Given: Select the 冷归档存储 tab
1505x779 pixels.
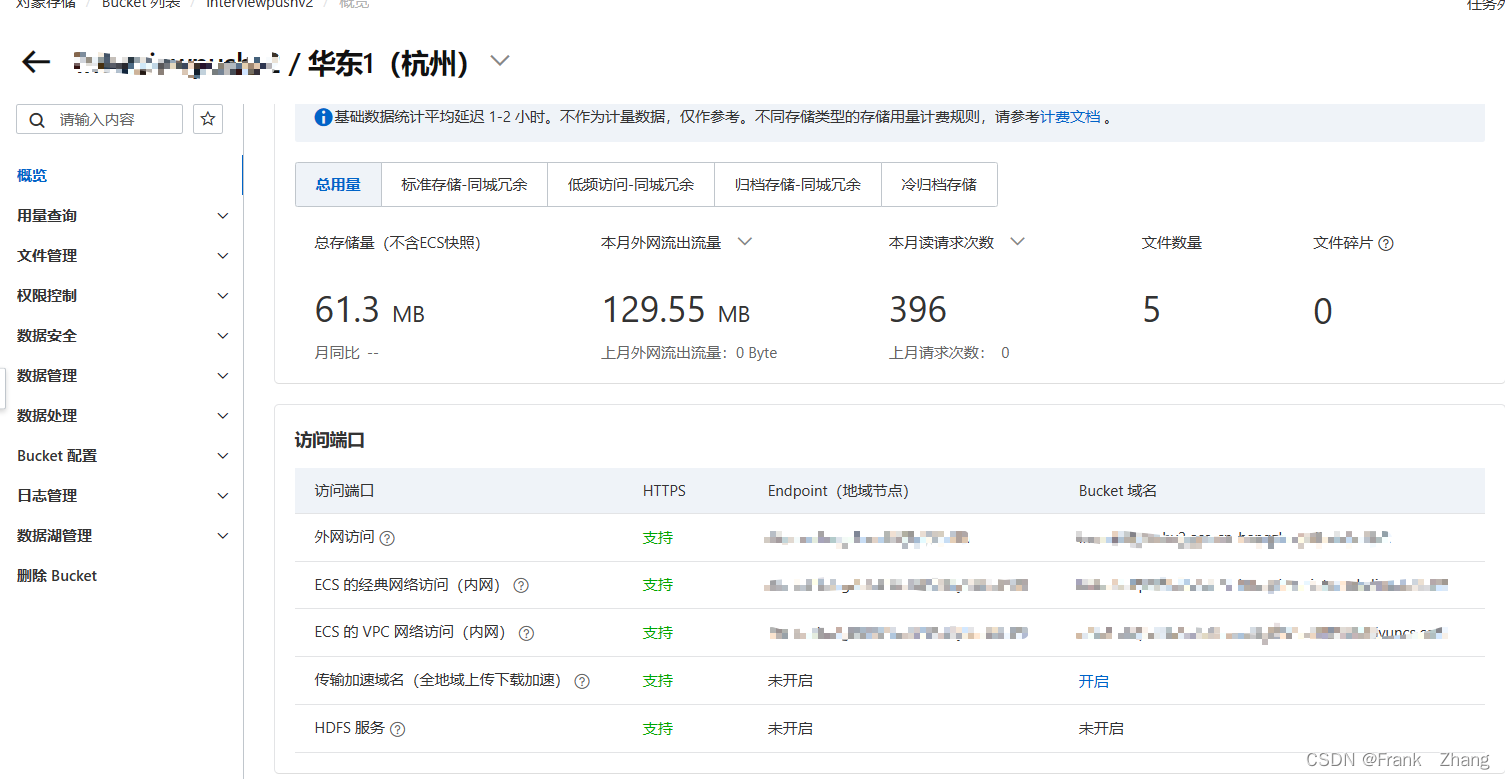Looking at the screenshot, I should point(939,184).
